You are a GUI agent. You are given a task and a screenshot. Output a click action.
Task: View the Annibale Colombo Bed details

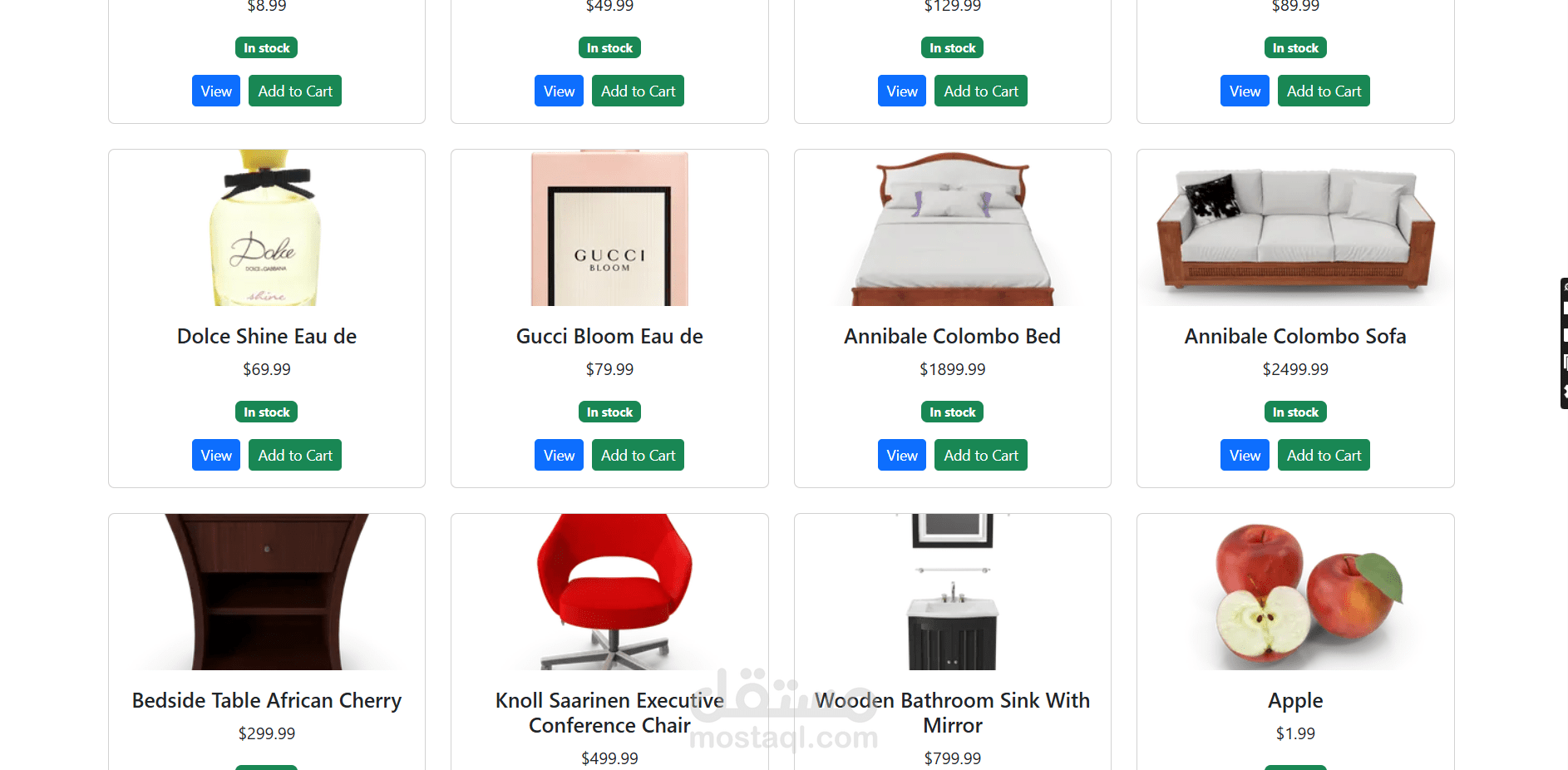[x=902, y=455]
